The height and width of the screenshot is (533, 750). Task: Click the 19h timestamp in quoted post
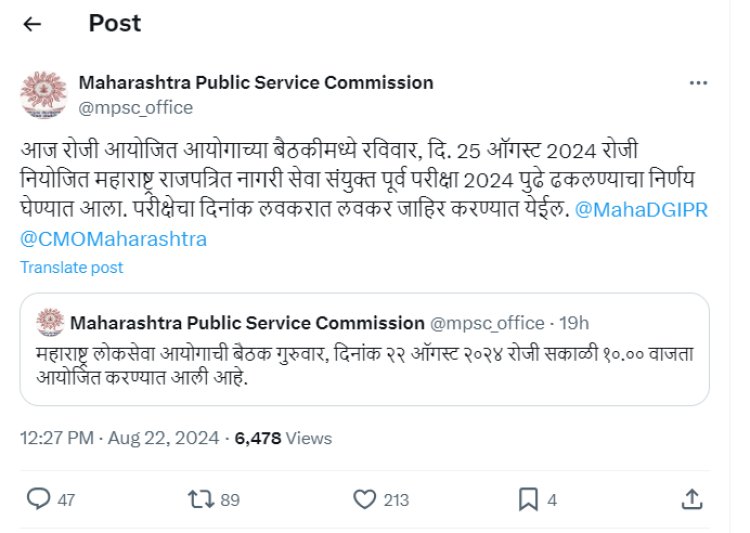click(x=575, y=323)
